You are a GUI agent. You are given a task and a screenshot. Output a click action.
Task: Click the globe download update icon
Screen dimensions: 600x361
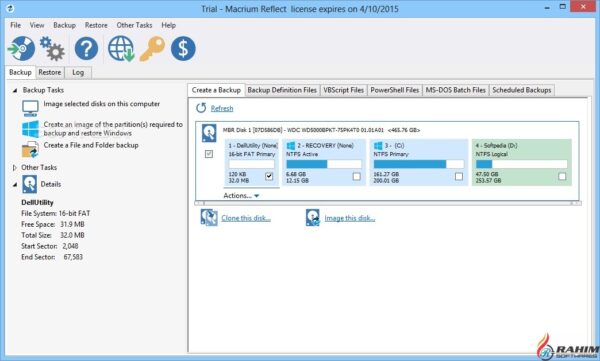(121, 49)
